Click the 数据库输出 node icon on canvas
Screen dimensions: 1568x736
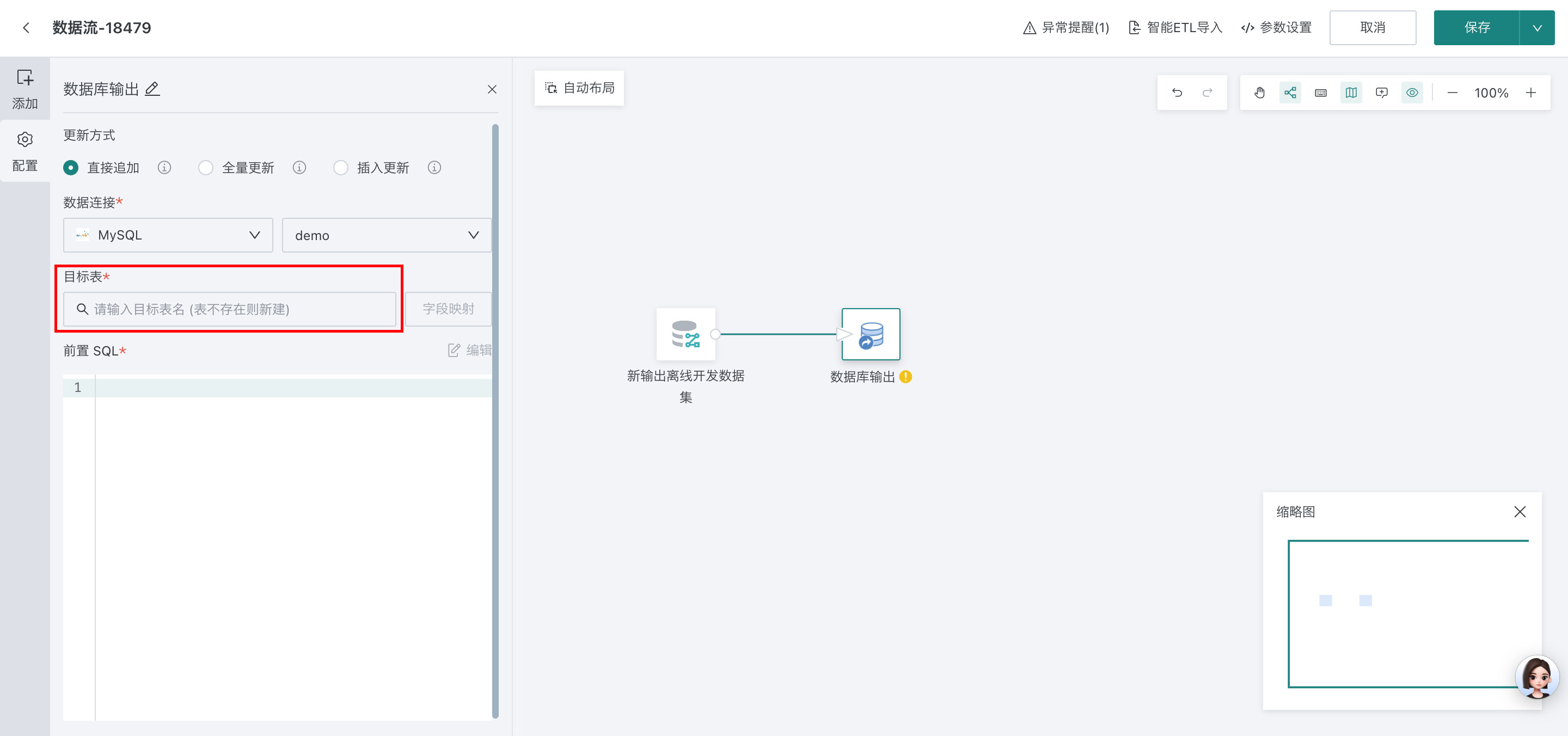(871, 334)
